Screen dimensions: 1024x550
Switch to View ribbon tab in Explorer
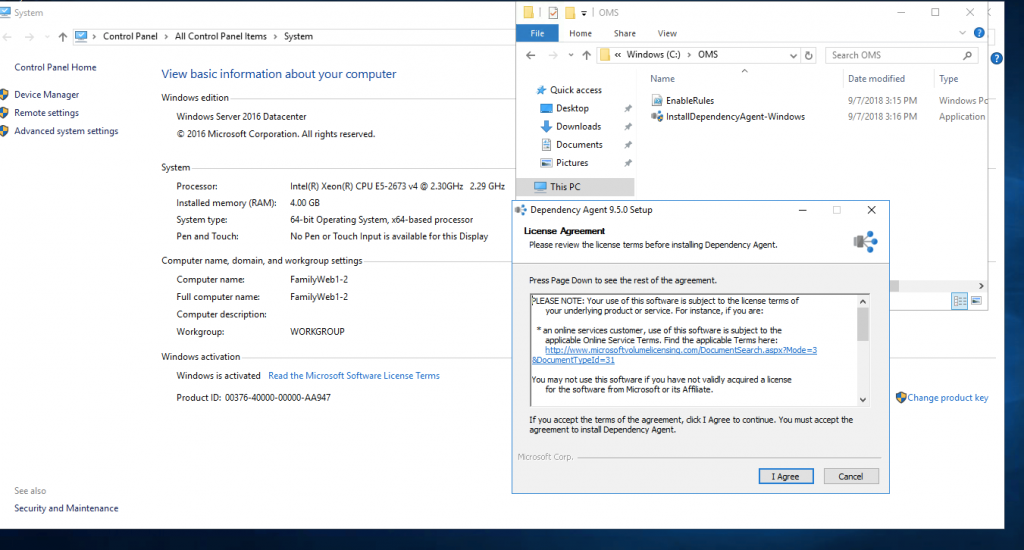[667, 33]
